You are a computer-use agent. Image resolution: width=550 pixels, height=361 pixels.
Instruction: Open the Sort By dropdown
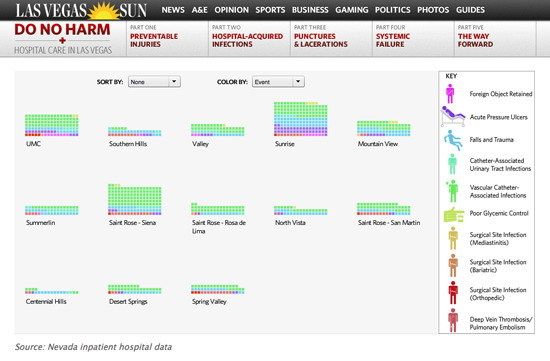pyautogui.click(x=154, y=82)
